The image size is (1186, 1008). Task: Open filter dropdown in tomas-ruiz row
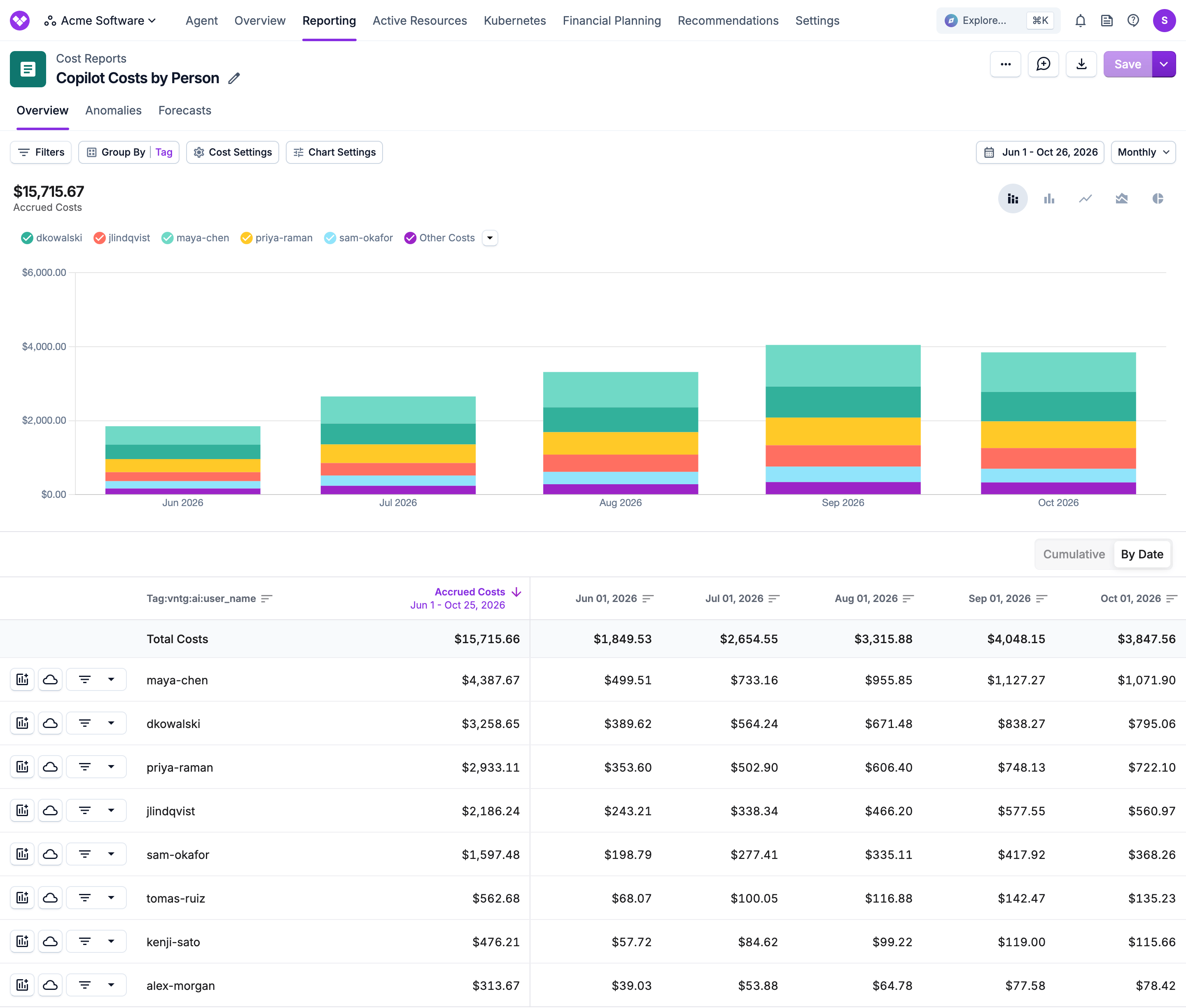(x=96, y=898)
